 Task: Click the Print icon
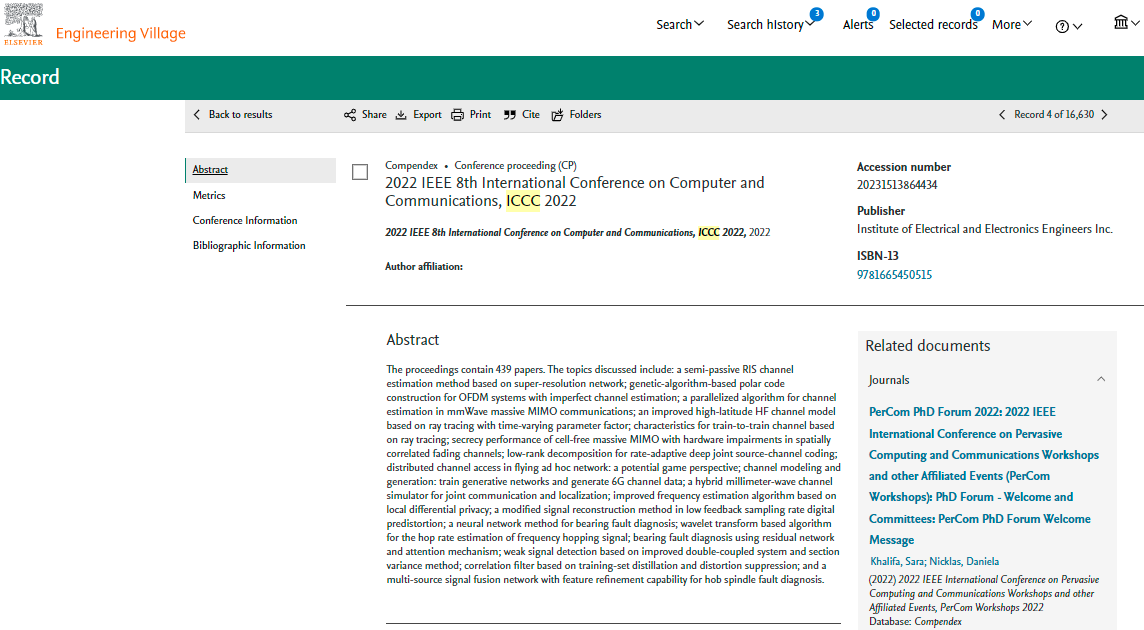pos(457,115)
